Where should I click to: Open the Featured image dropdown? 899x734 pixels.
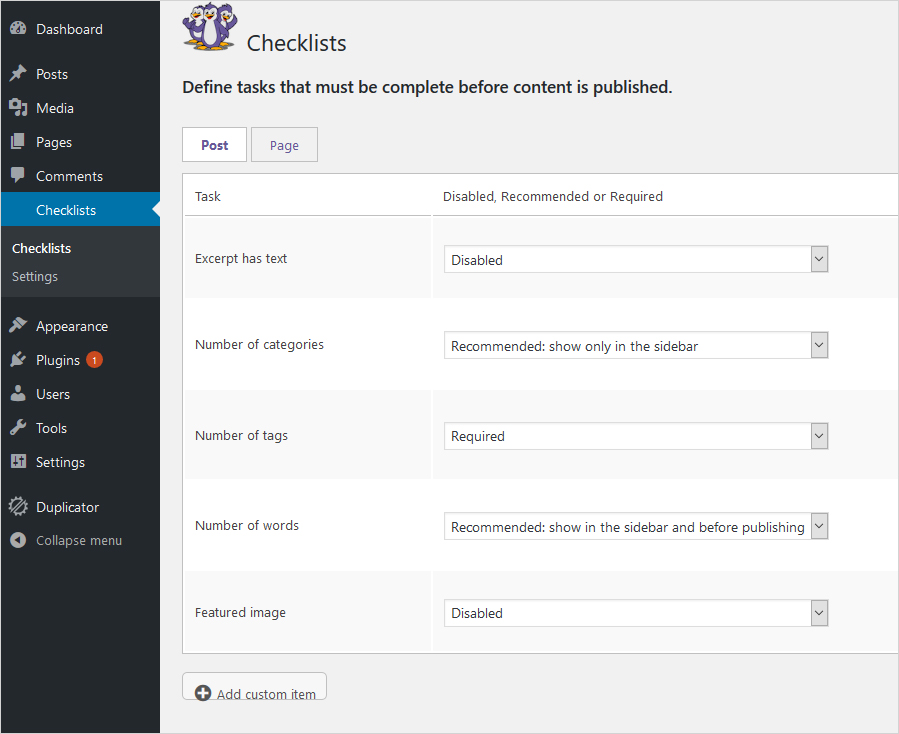click(x=636, y=613)
